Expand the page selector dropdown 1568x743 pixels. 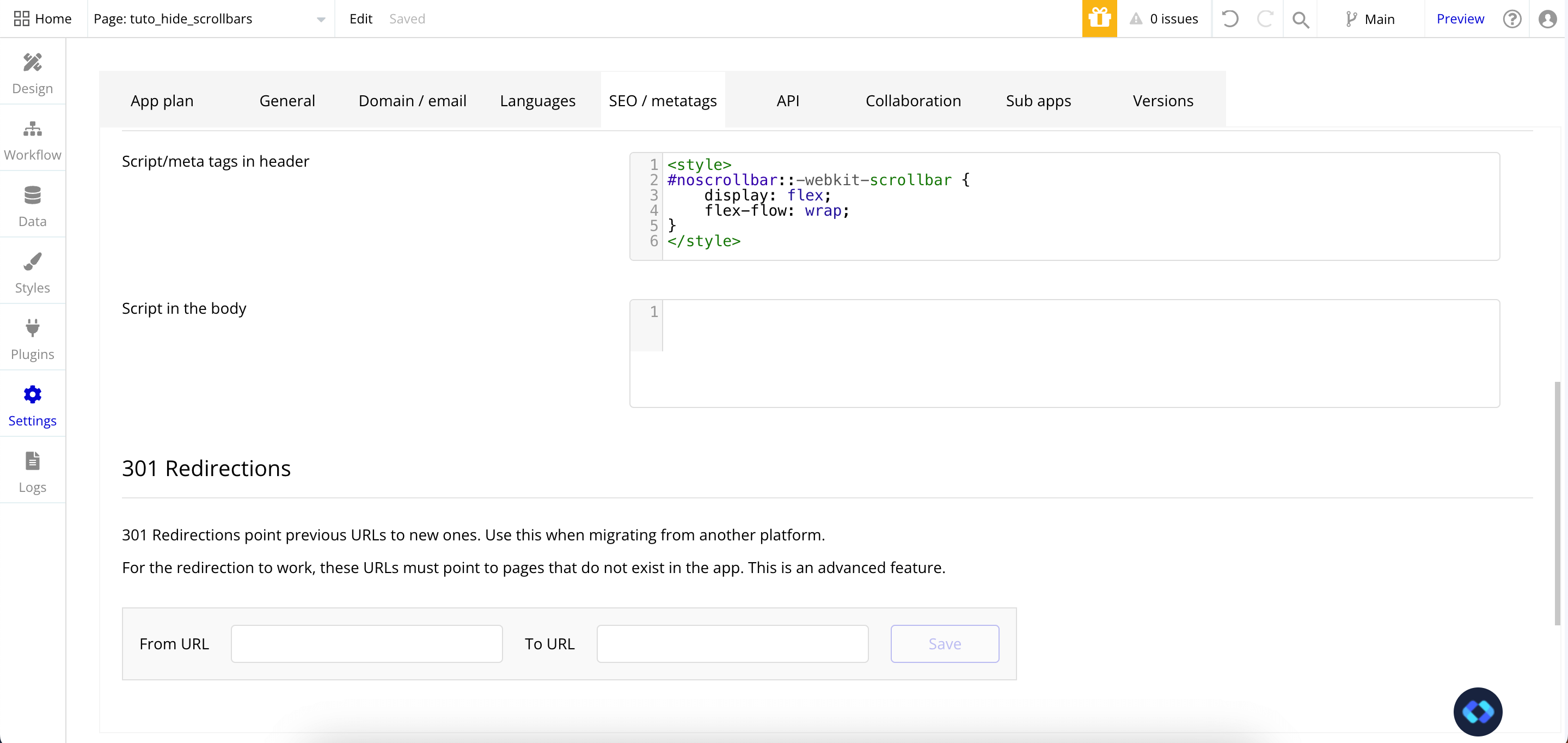click(x=321, y=20)
